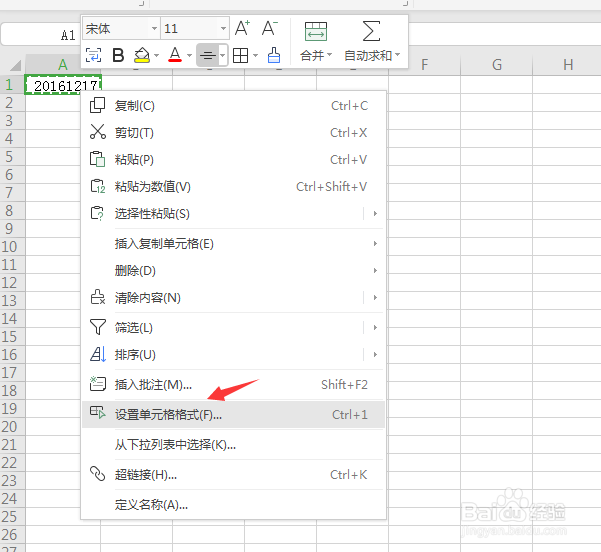Click the Copy icon in the context menu
Viewport: 601px width, 552px height.
(x=97, y=105)
